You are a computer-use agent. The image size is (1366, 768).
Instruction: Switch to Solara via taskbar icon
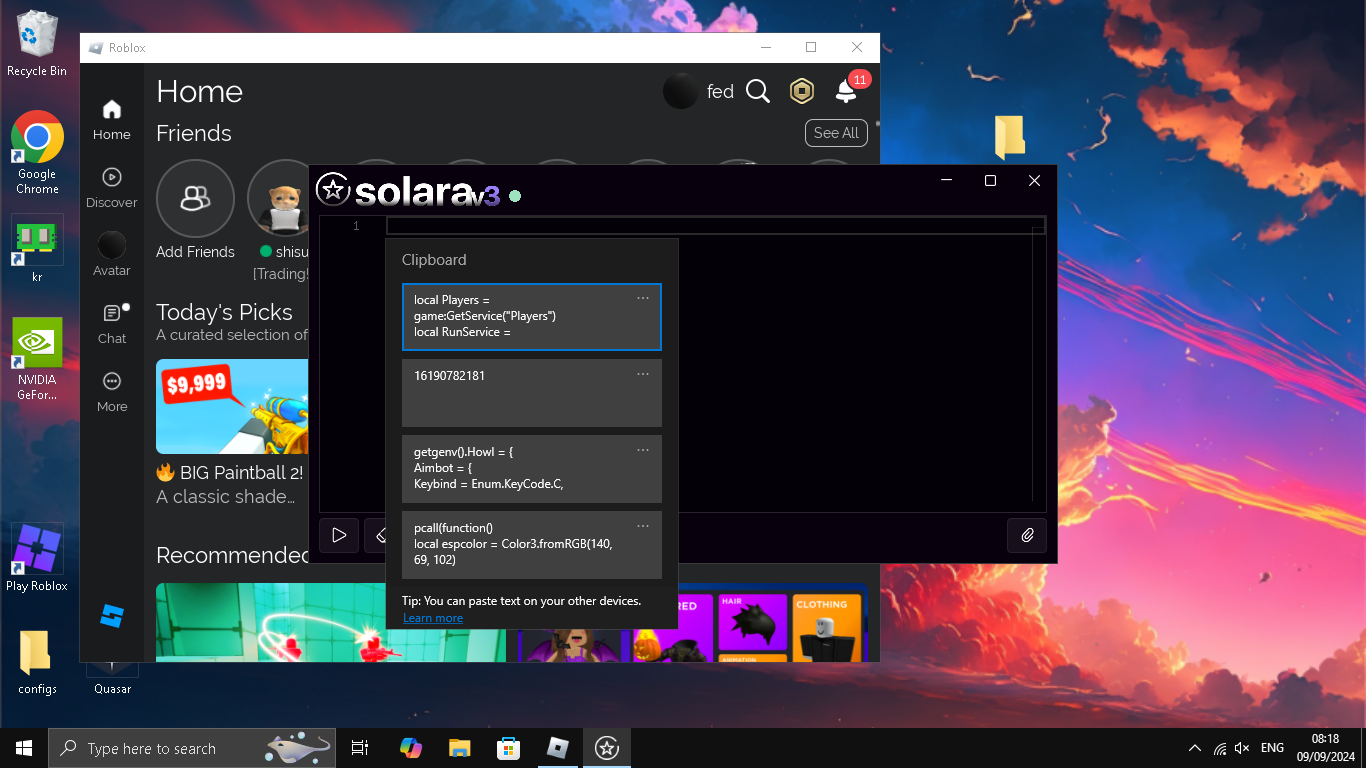[607, 748]
